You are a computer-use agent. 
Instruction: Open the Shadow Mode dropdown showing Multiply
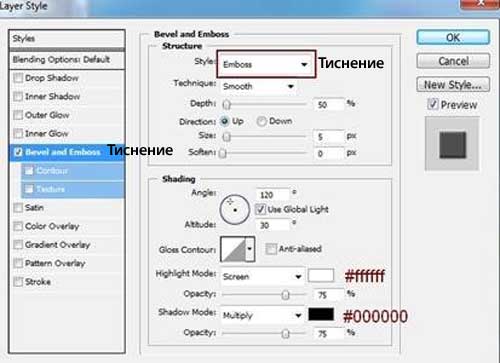[262, 315]
